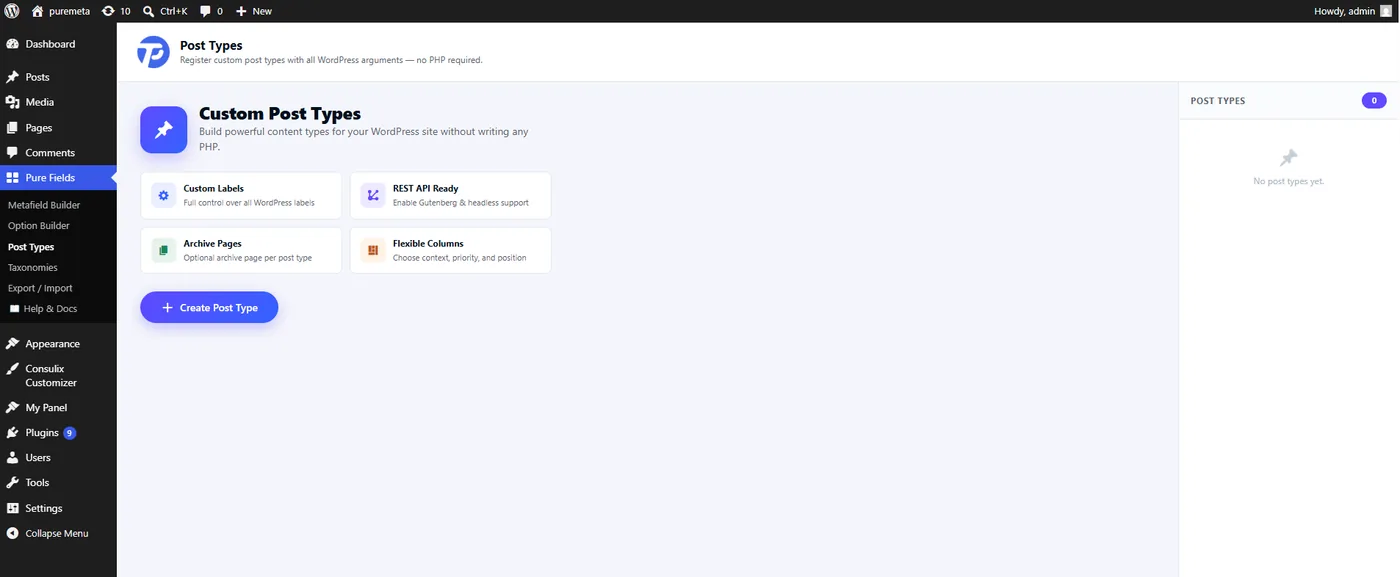The image size is (1400, 577).
Task: Click the Custom Post Types pin icon
Action: [x=164, y=130]
